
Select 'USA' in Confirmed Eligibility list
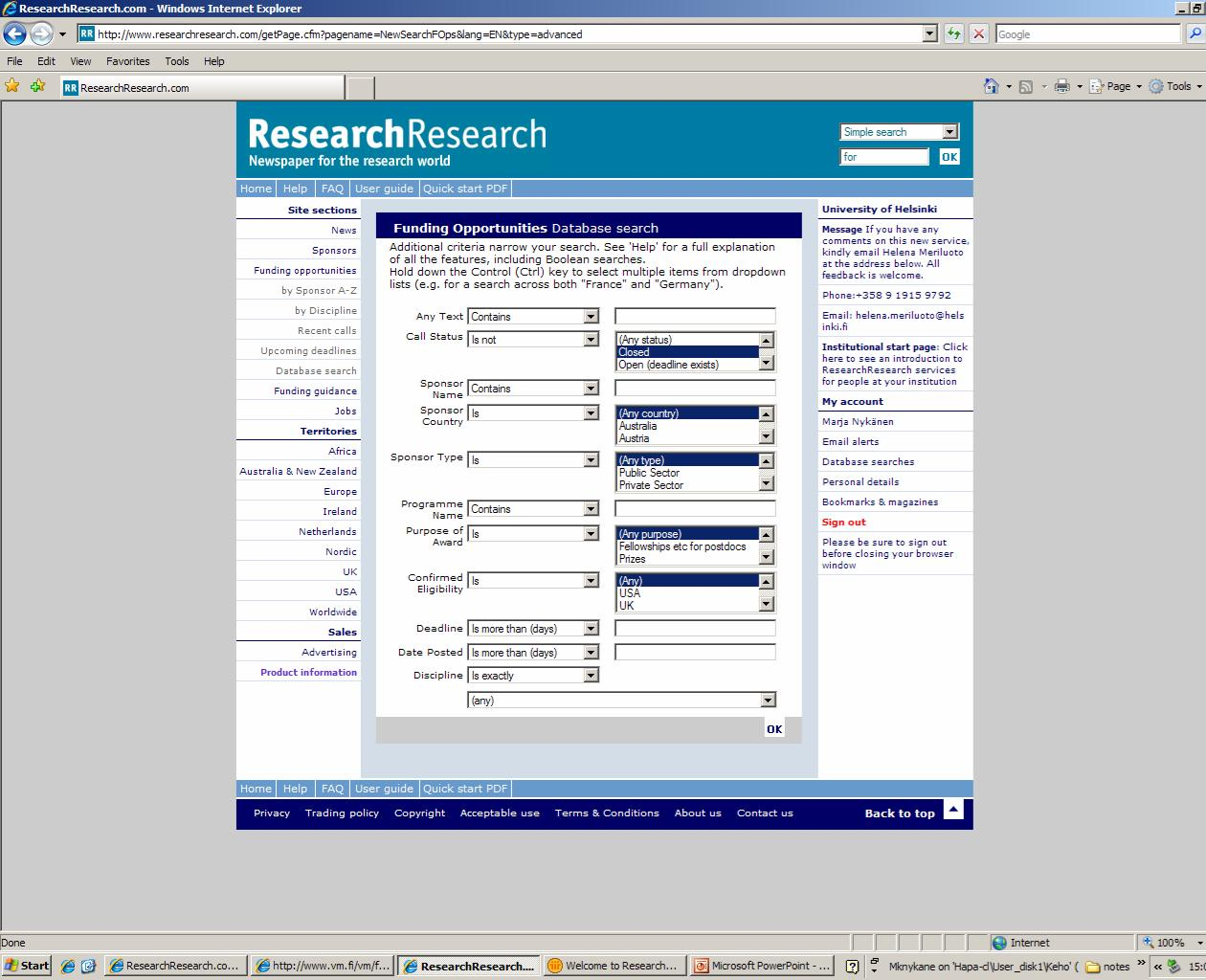687,593
